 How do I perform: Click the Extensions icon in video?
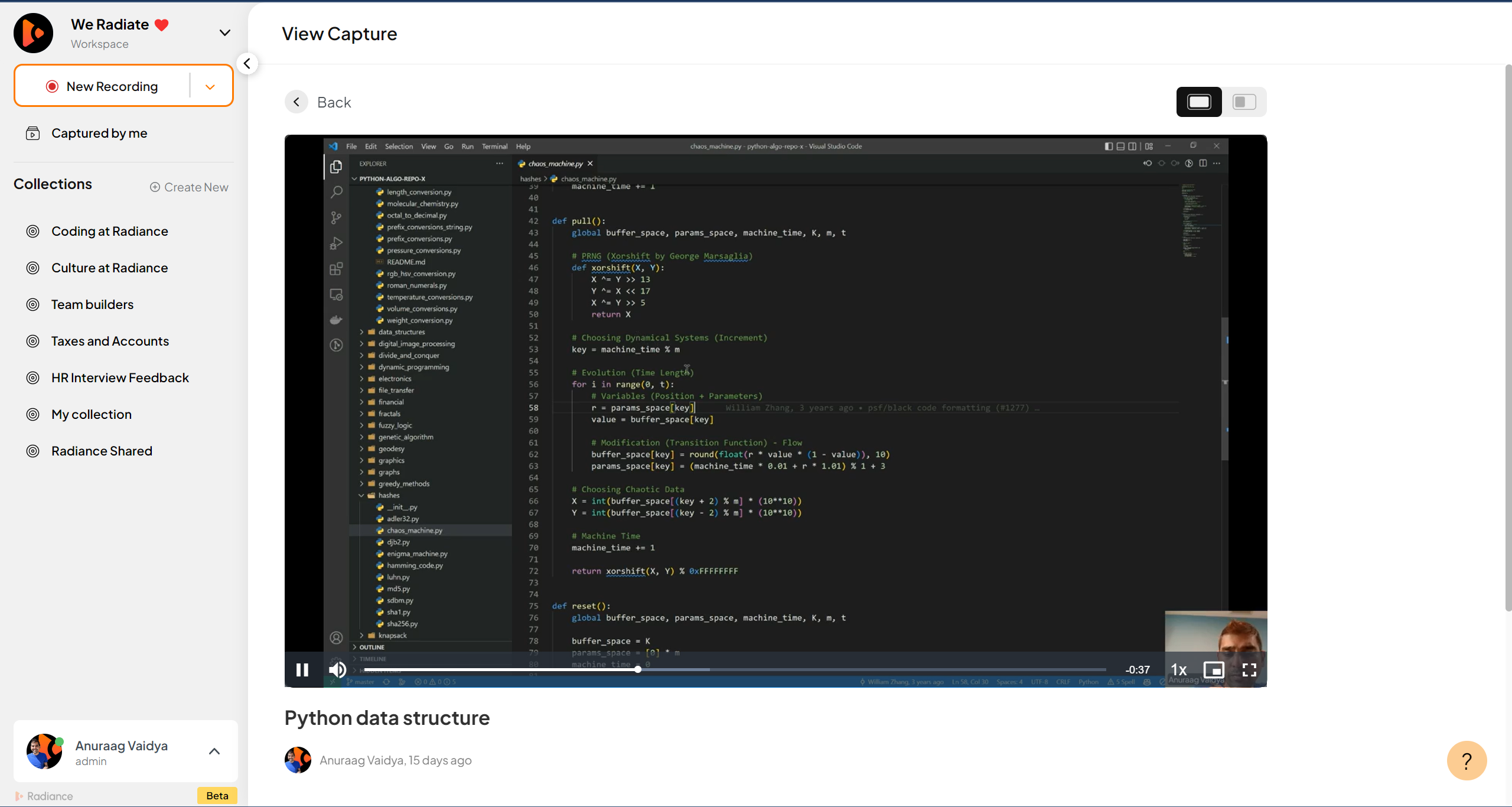[x=336, y=269]
